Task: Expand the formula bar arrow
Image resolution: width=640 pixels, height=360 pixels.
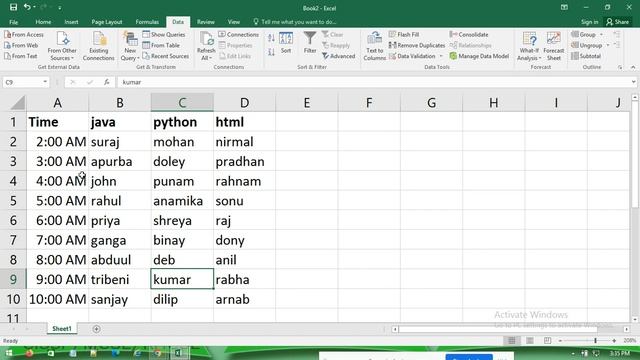Action: [x=633, y=82]
